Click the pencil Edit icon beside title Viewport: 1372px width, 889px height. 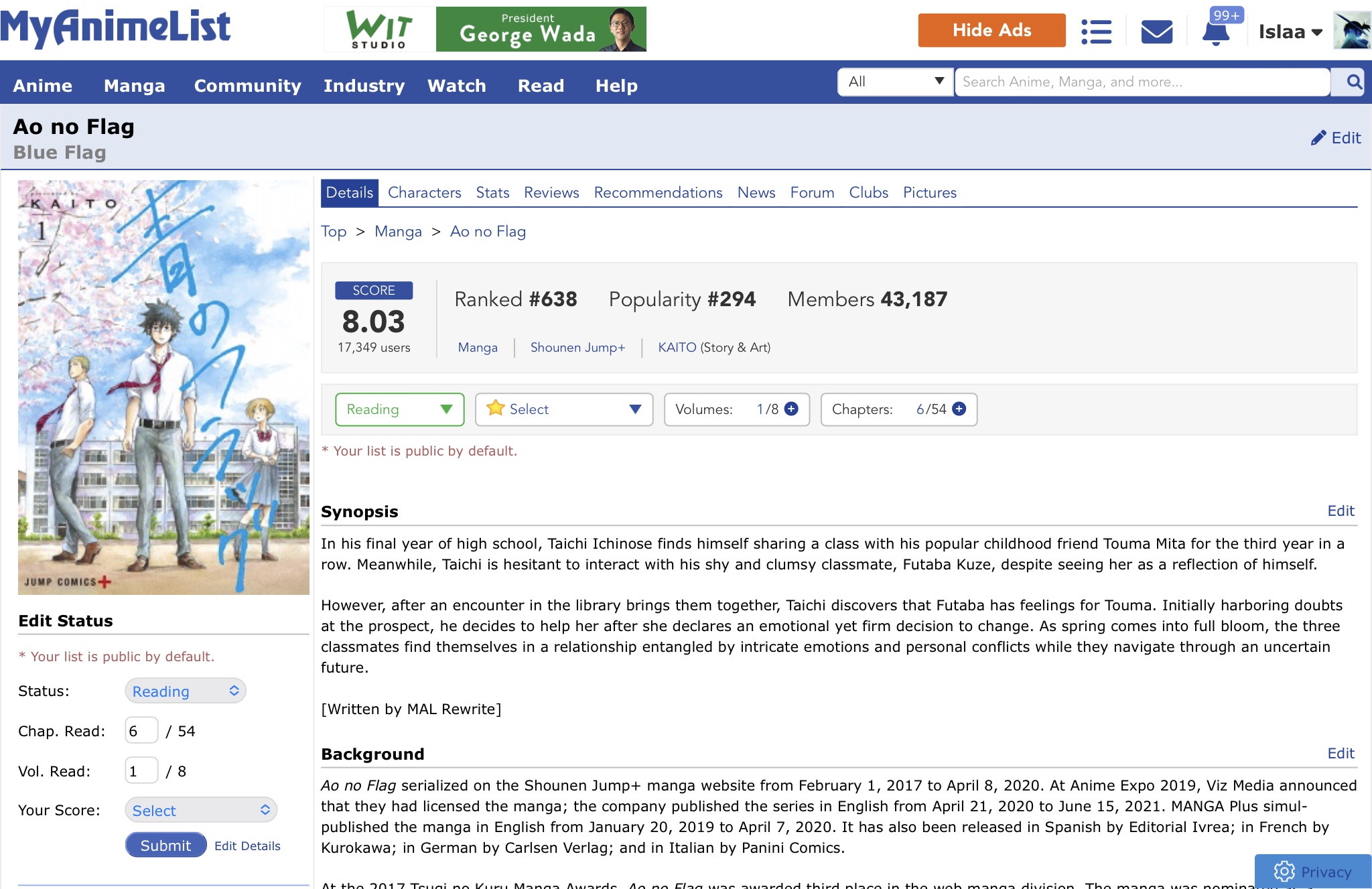(x=1336, y=138)
